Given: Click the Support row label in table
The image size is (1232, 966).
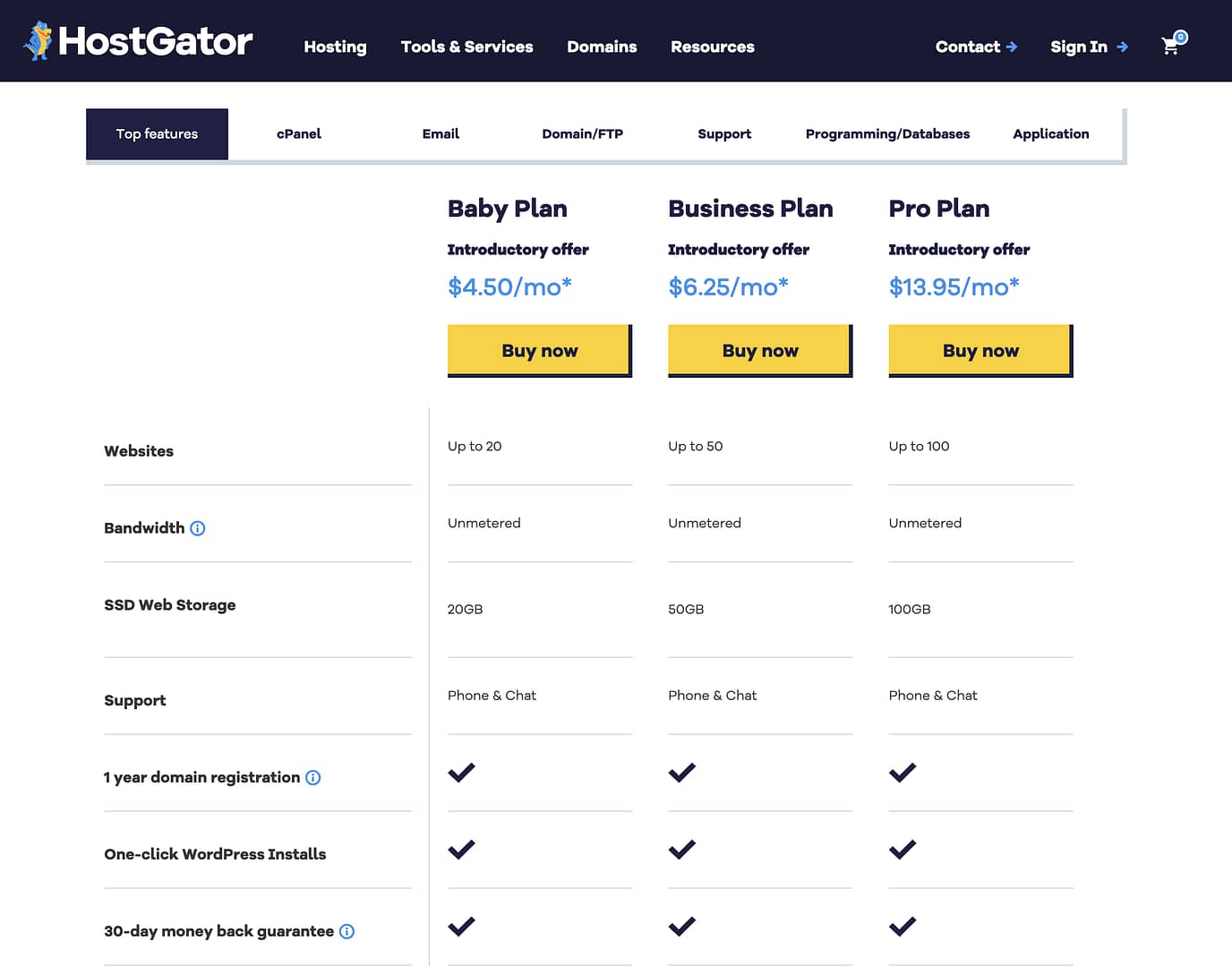Looking at the screenshot, I should [x=135, y=701].
